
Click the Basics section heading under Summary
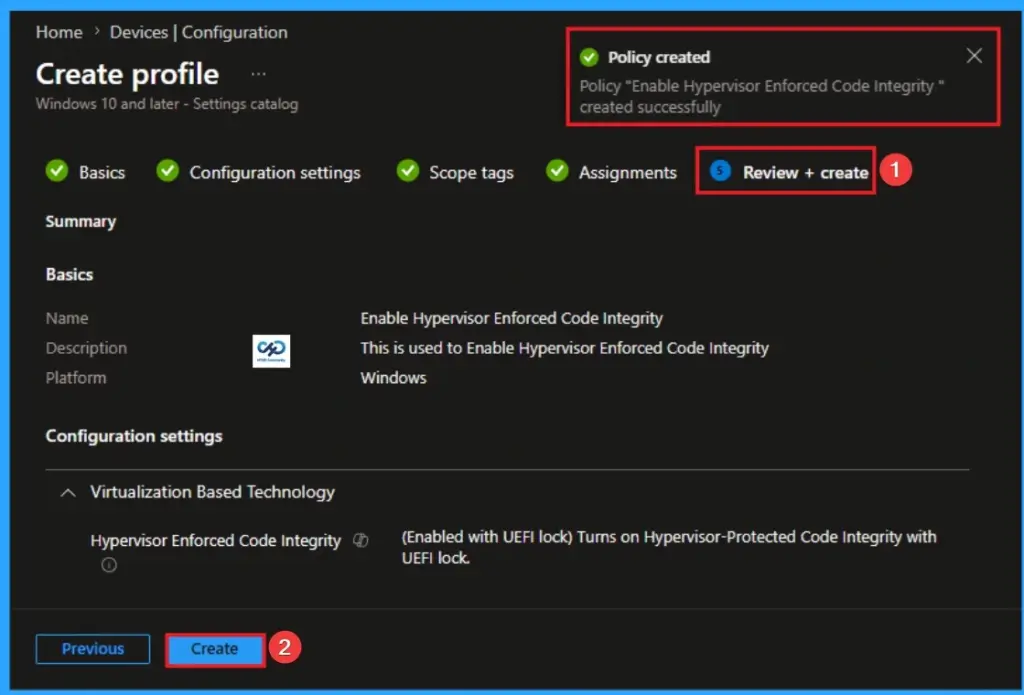69,275
